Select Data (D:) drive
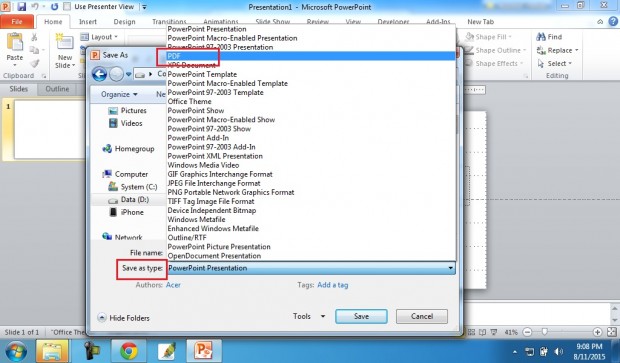This screenshot has height=363, width=620. (x=129, y=199)
